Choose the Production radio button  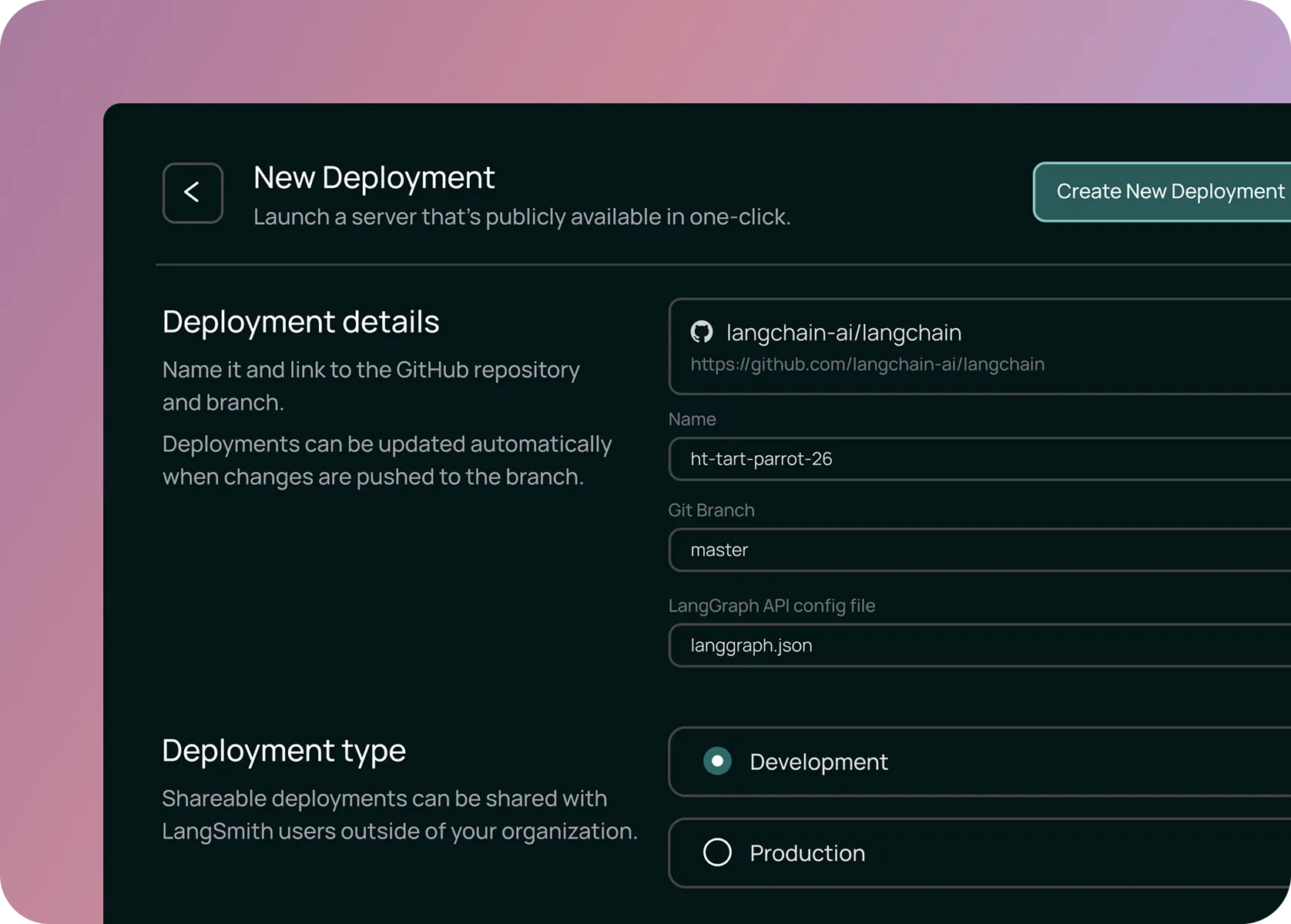tap(717, 852)
